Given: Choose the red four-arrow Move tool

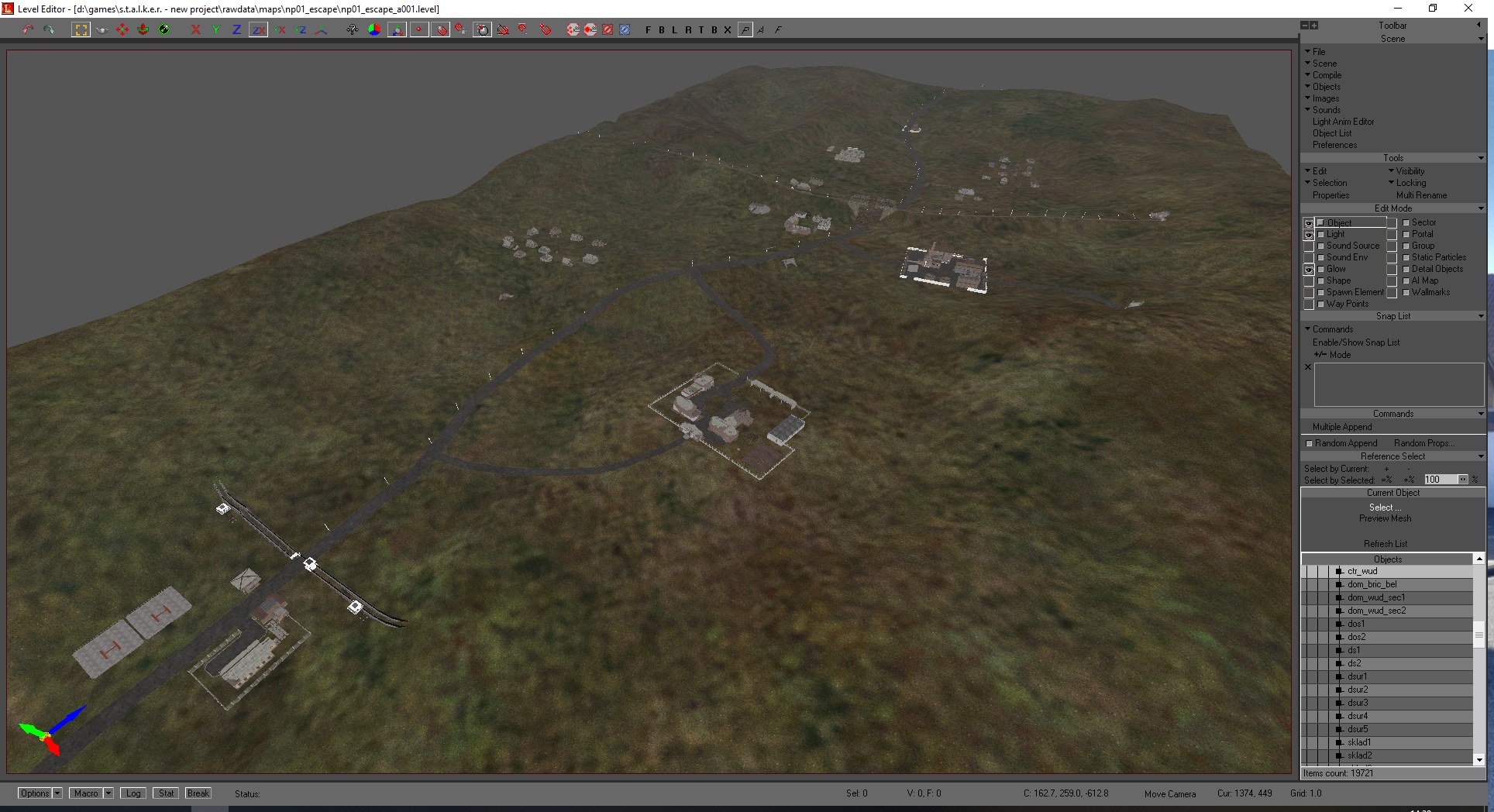Looking at the screenshot, I should pos(122,29).
